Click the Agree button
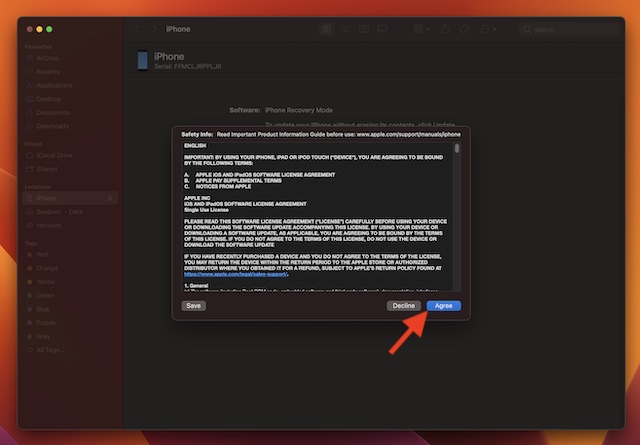The height and width of the screenshot is (445, 640). click(443, 305)
